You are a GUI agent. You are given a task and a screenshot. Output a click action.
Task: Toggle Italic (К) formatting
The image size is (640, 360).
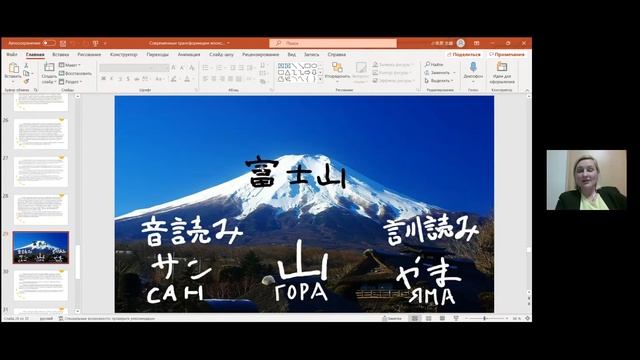[112, 79]
